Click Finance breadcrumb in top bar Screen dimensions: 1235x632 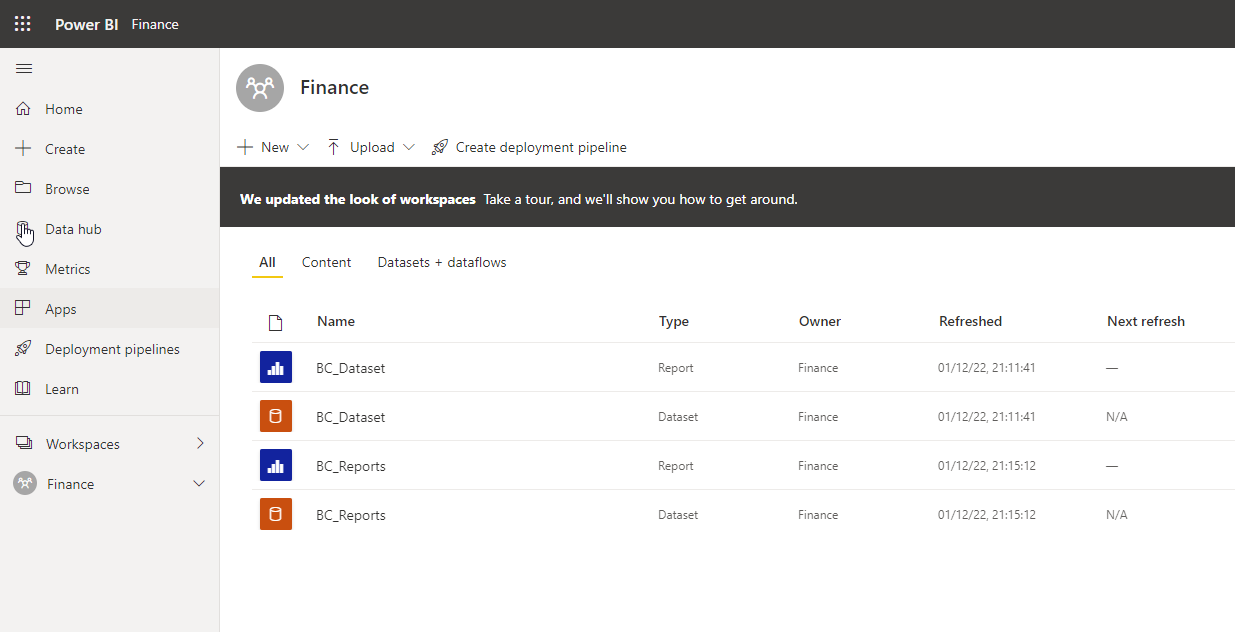(155, 24)
